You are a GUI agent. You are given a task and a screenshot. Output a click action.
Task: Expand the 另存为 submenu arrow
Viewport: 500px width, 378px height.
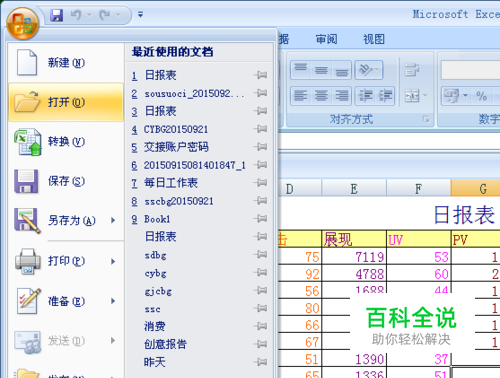[113, 220]
